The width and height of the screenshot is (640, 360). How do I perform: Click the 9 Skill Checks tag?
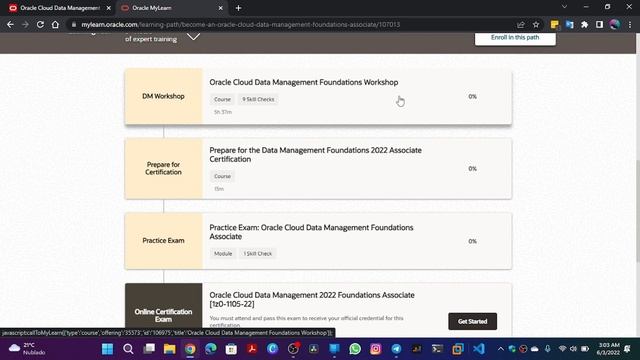258,99
